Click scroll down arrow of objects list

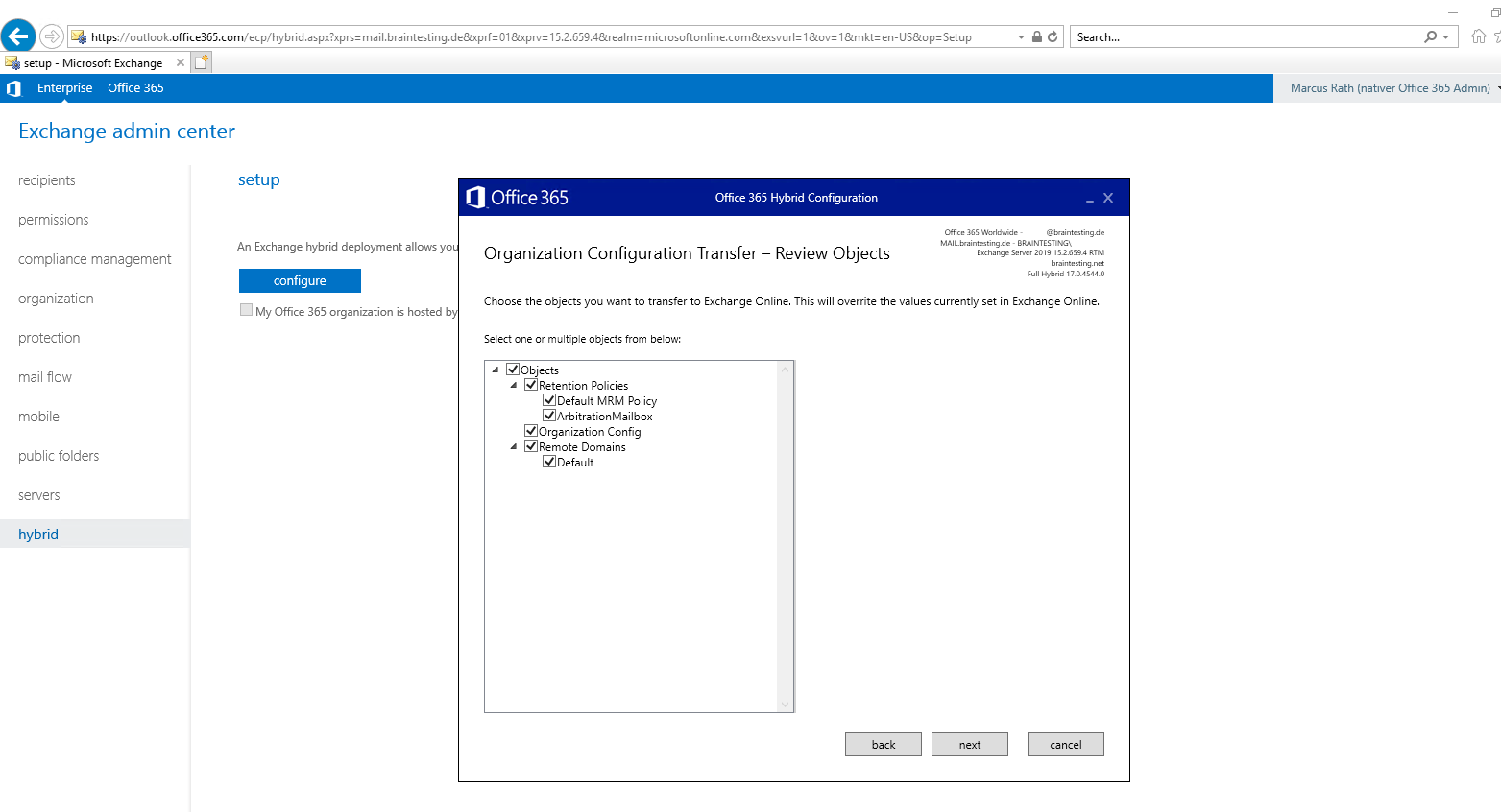coord(786,705)
